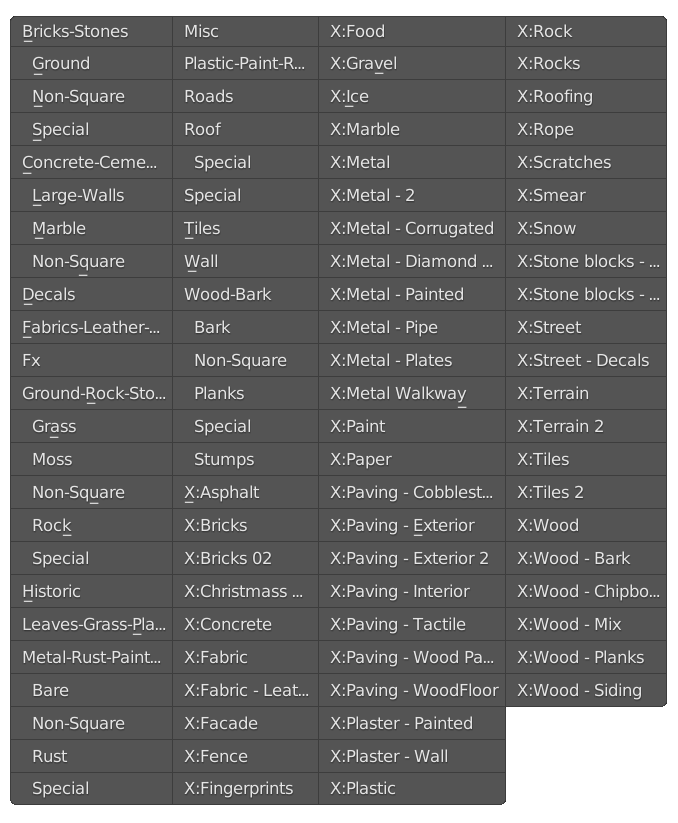678x823 pixels.
Task: Pick X:Street - Decals
Action: [x=586, y=361]
